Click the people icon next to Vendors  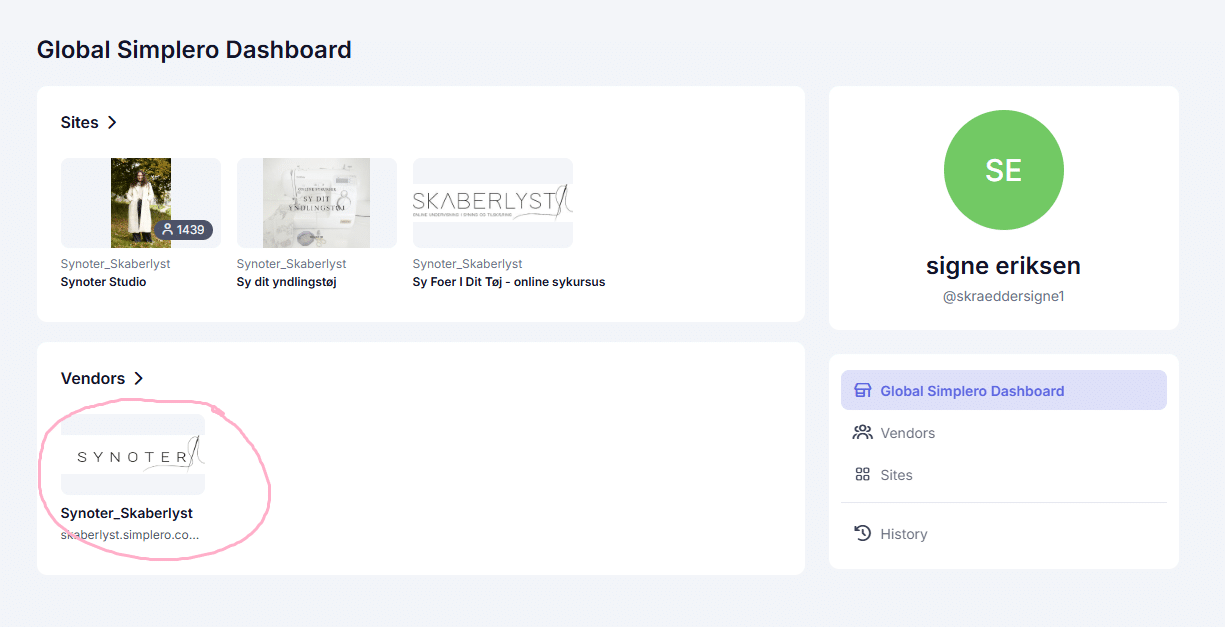862,433
